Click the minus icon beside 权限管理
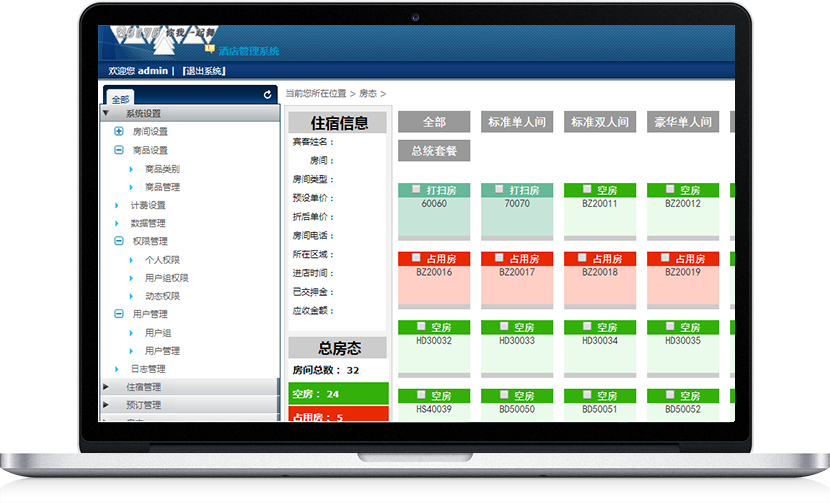 (119, 241)
